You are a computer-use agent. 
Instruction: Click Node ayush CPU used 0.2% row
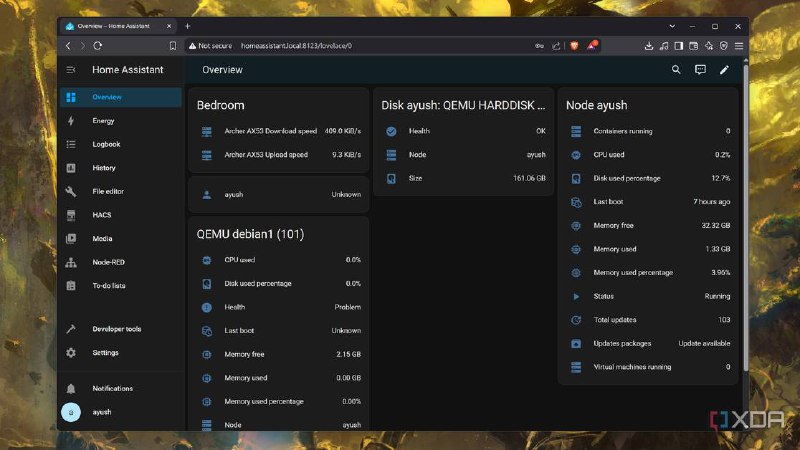point(648,155)
